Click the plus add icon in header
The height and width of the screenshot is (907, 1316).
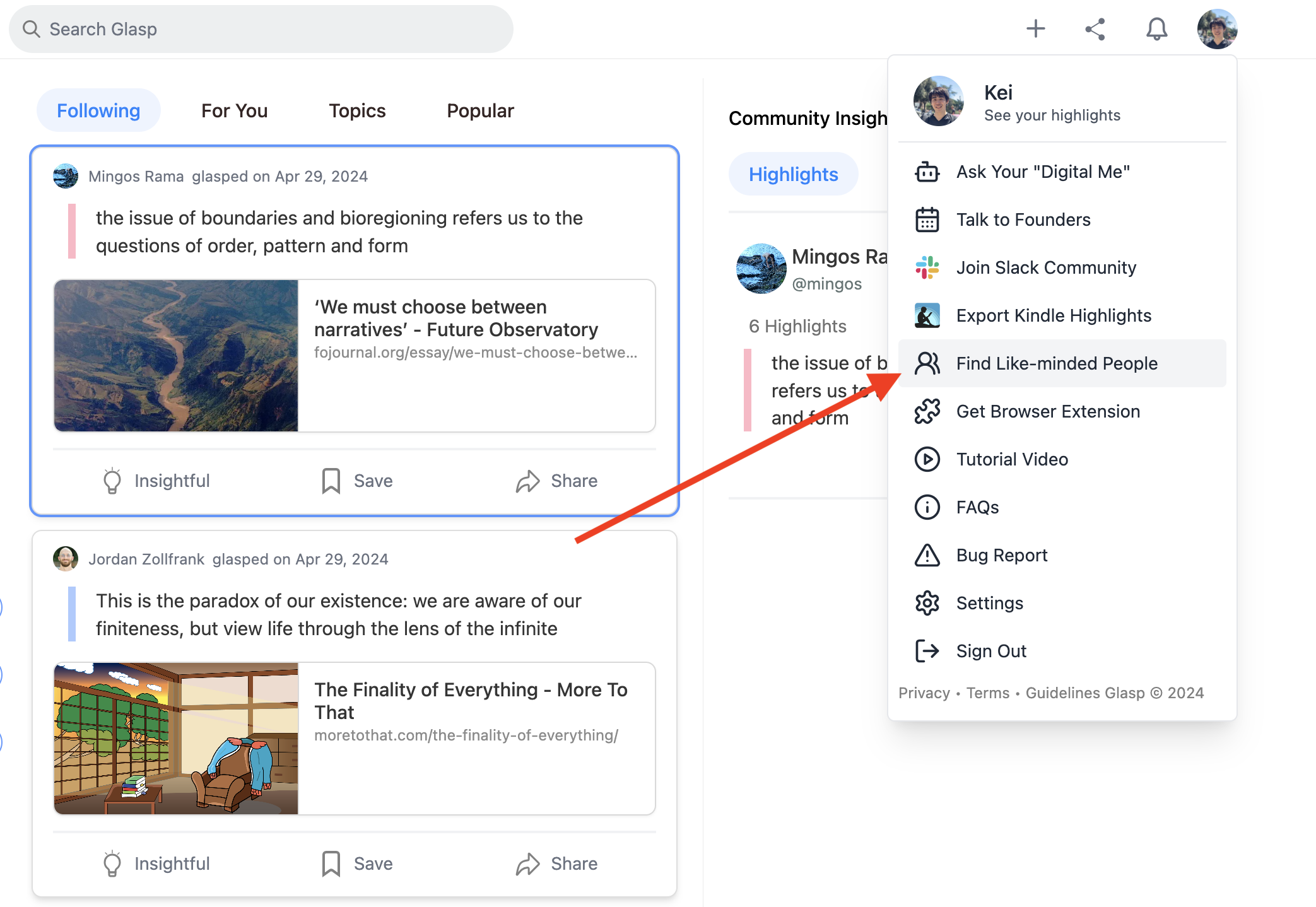1035,29
